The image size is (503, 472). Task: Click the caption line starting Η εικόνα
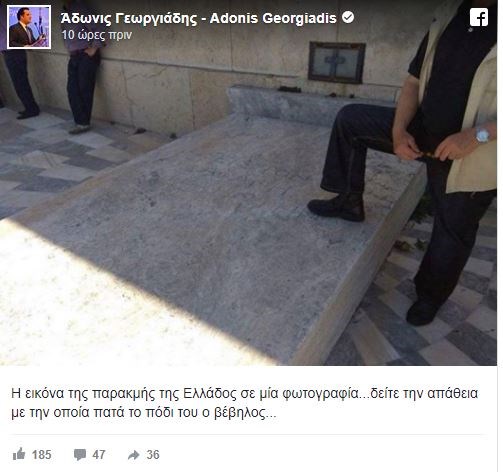coord(245,394)
